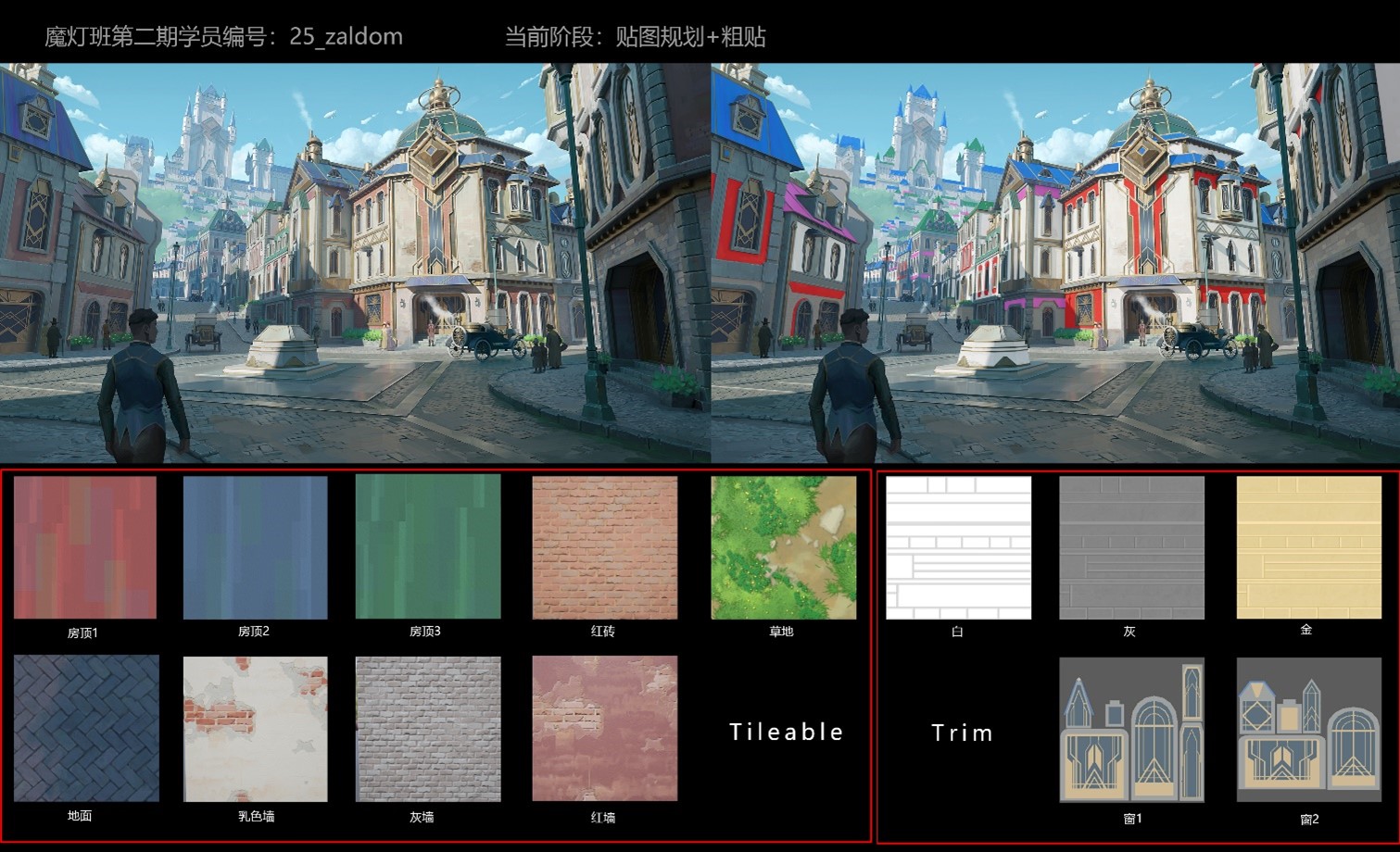1400x852 pixels.
Task: Choose the 房顶3 green roof texture
Action: click(x=428, y=546)
